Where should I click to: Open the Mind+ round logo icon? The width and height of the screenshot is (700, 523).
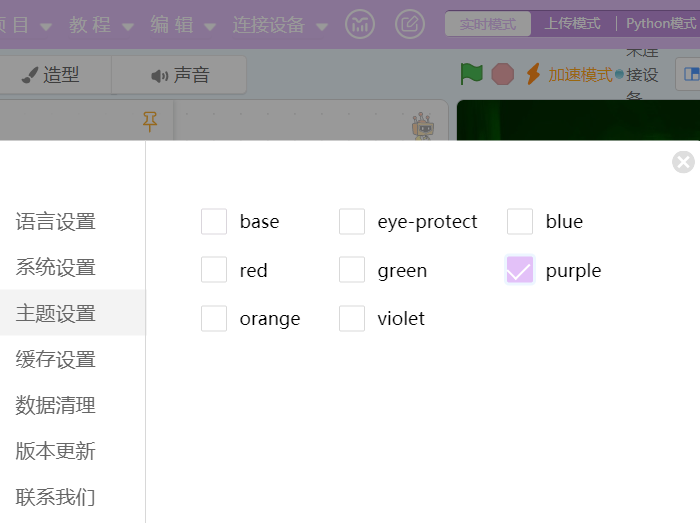[360, 24]
